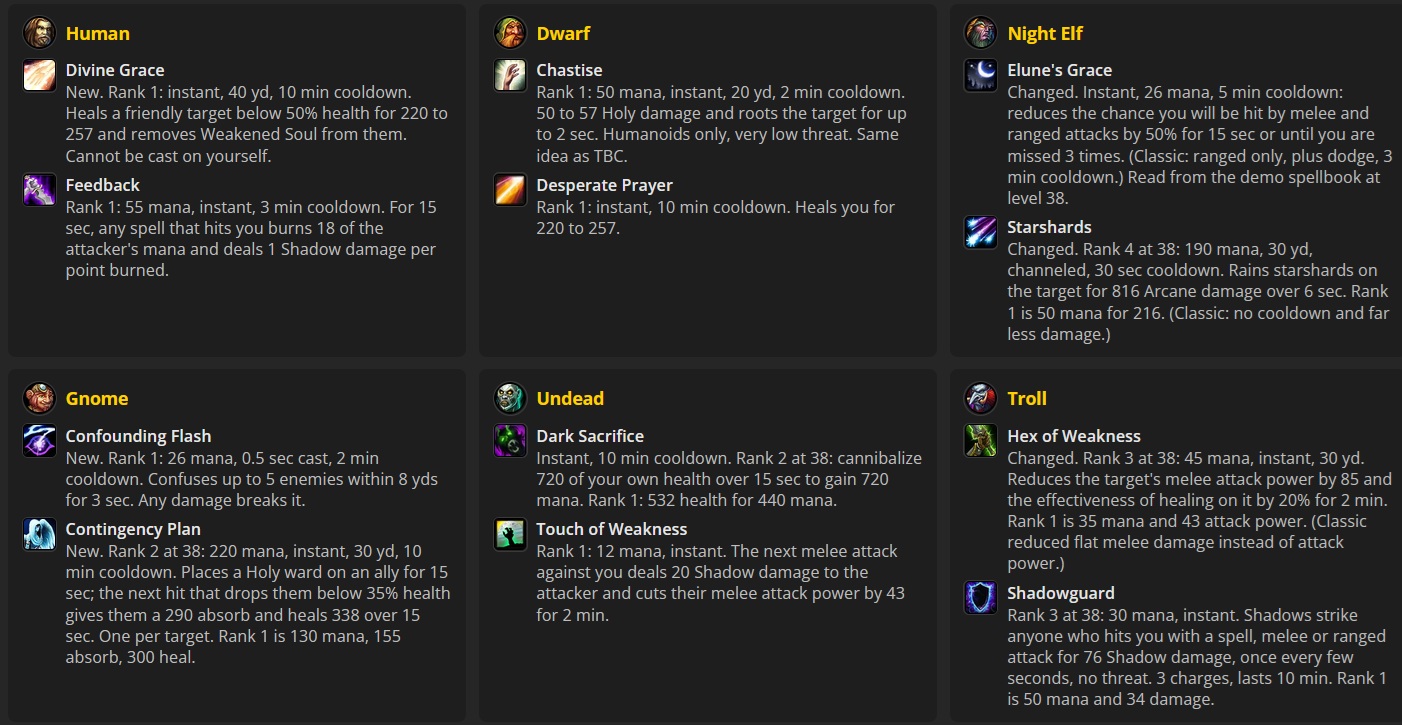
Task: Select the Troll heading text
Action: tap(1027, 398)
